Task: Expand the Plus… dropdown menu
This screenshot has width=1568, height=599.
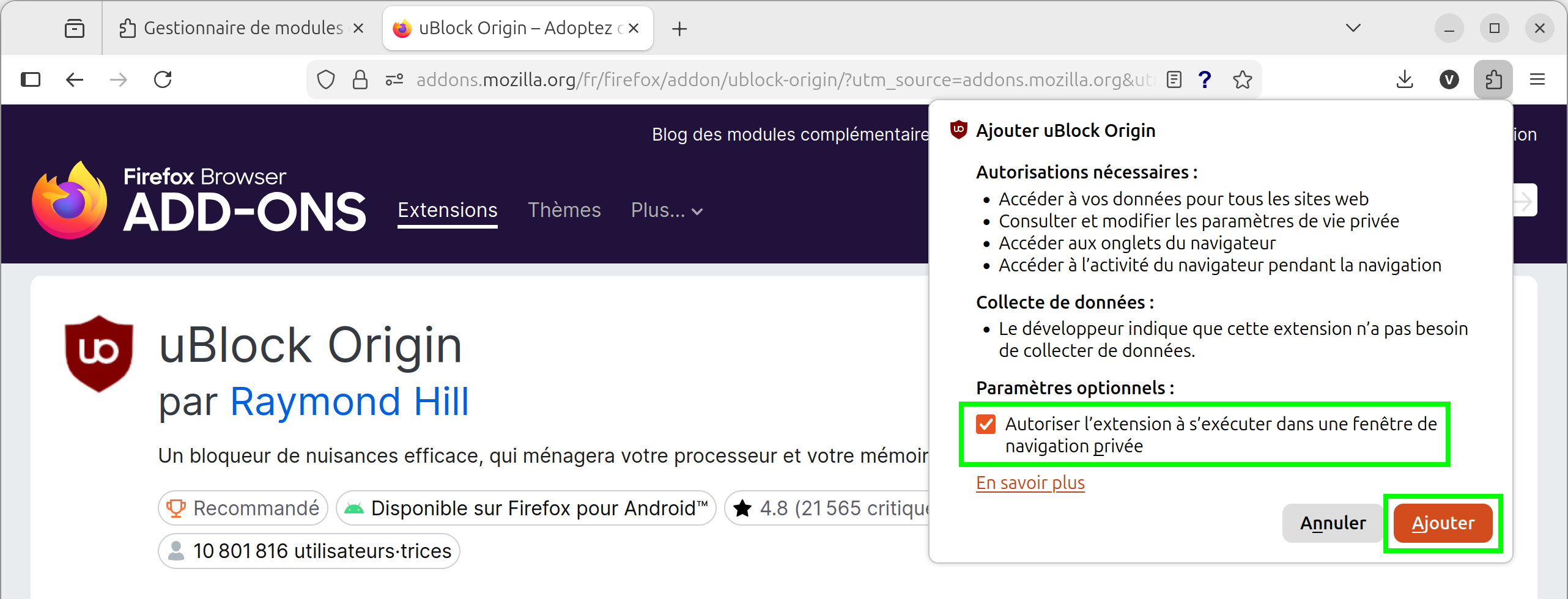Action: 667,210
